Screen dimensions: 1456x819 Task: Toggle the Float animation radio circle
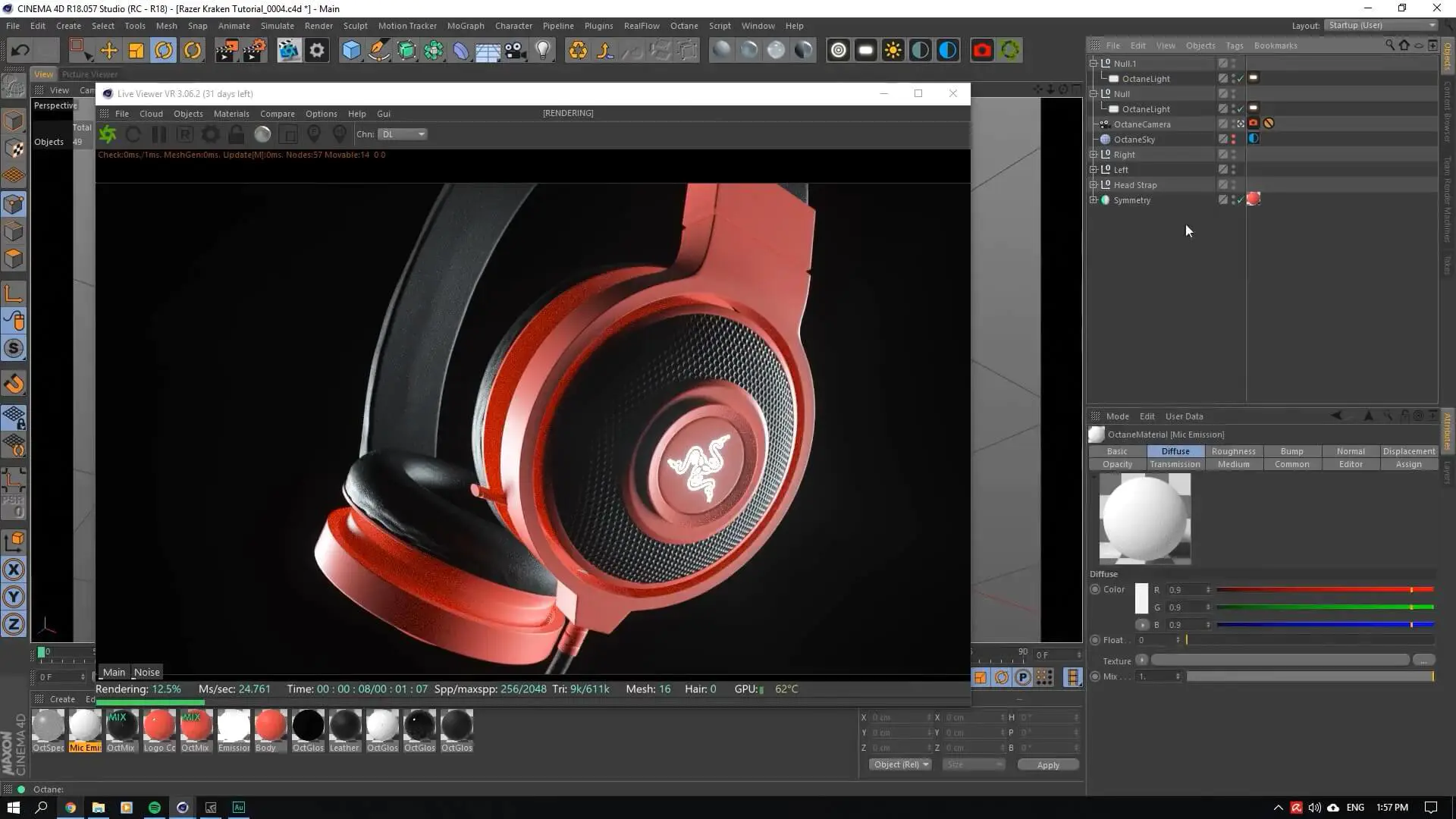(x=1095, y=640)
